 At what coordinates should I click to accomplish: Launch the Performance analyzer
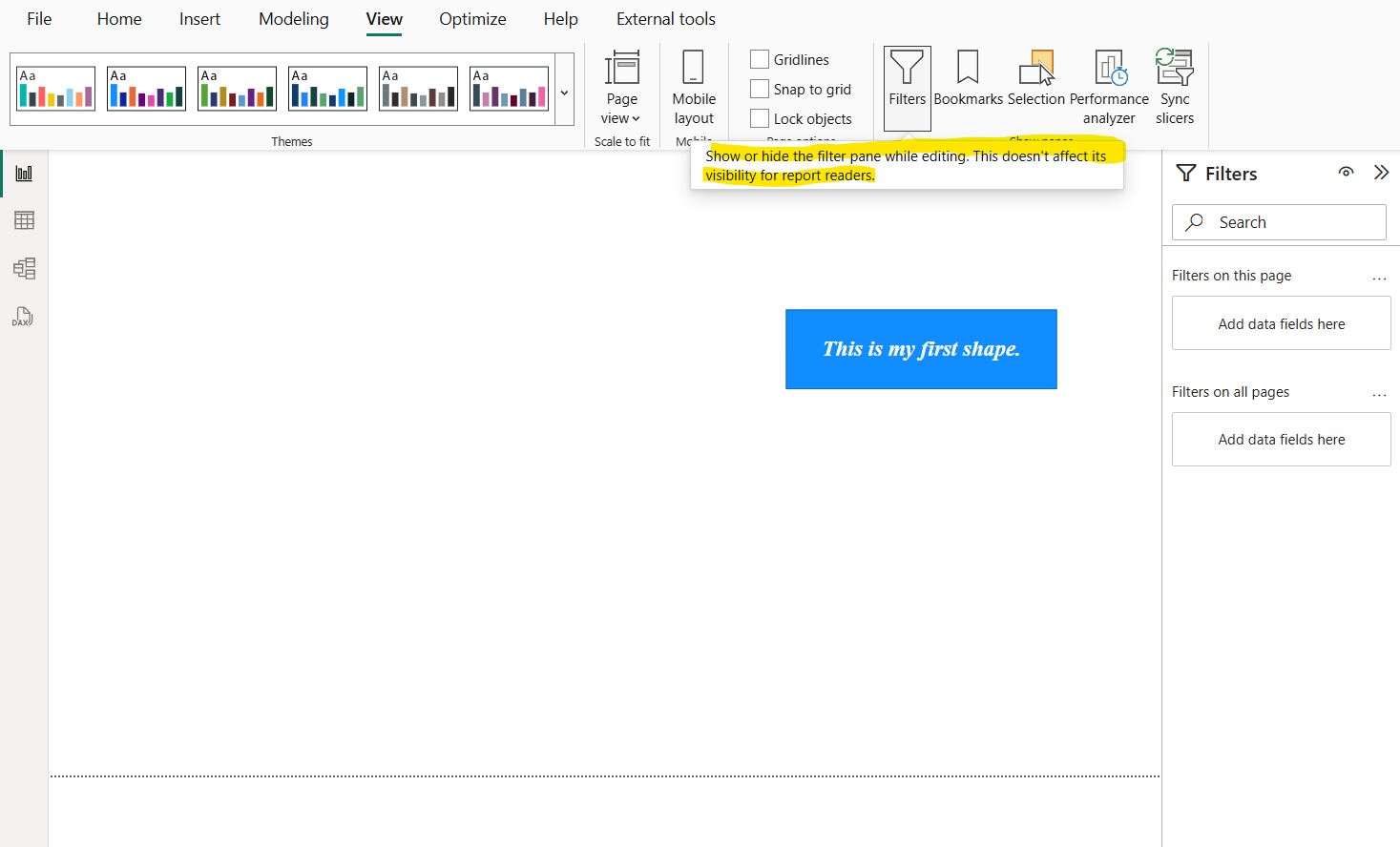pos(1108,86)
